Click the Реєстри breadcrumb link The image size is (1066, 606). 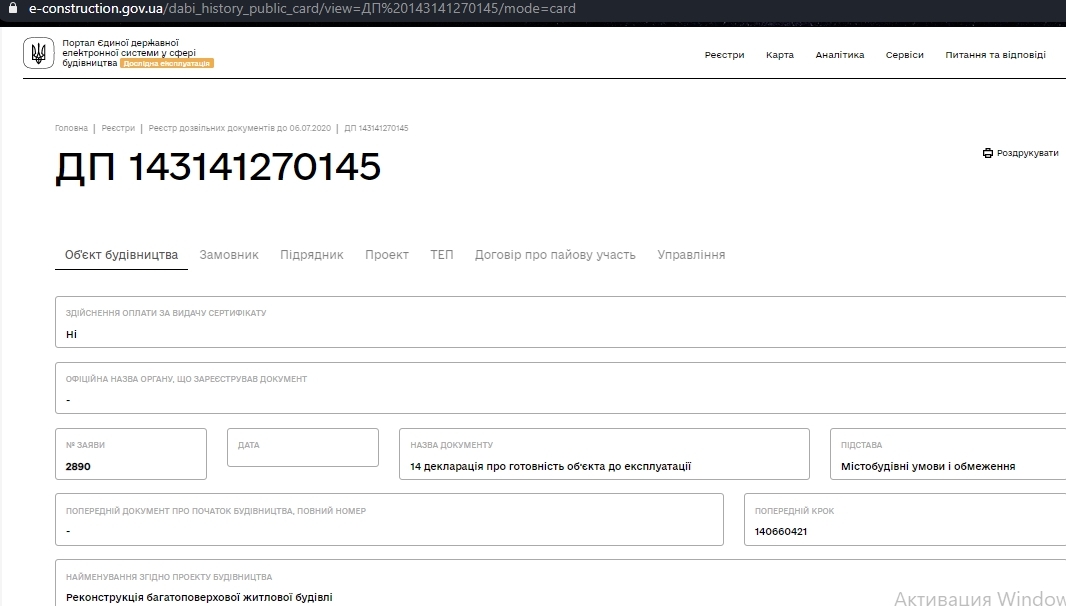[118, 128]
